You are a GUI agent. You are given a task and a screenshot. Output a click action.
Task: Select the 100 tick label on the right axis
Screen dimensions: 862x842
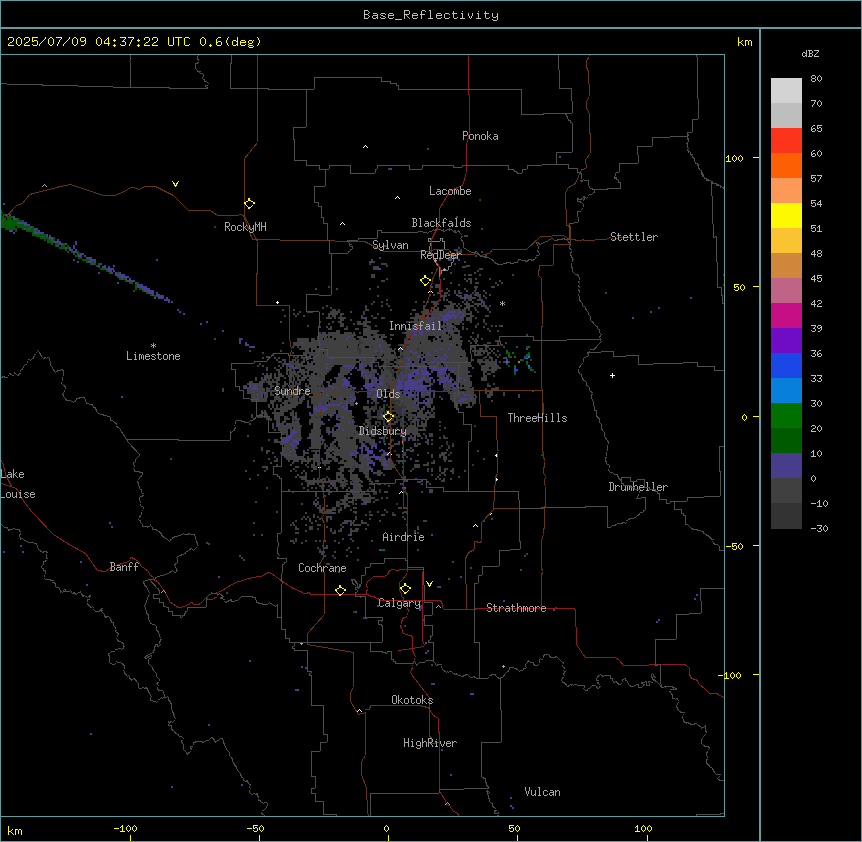(734, 158)
